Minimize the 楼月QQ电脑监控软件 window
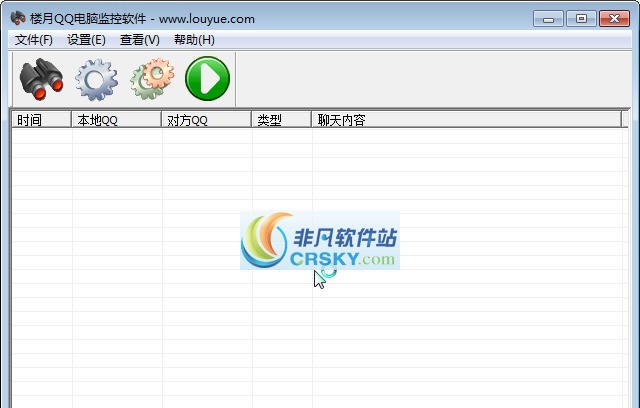Image resolution: width=640 pixels, height=408 pixels. [548, 19]
